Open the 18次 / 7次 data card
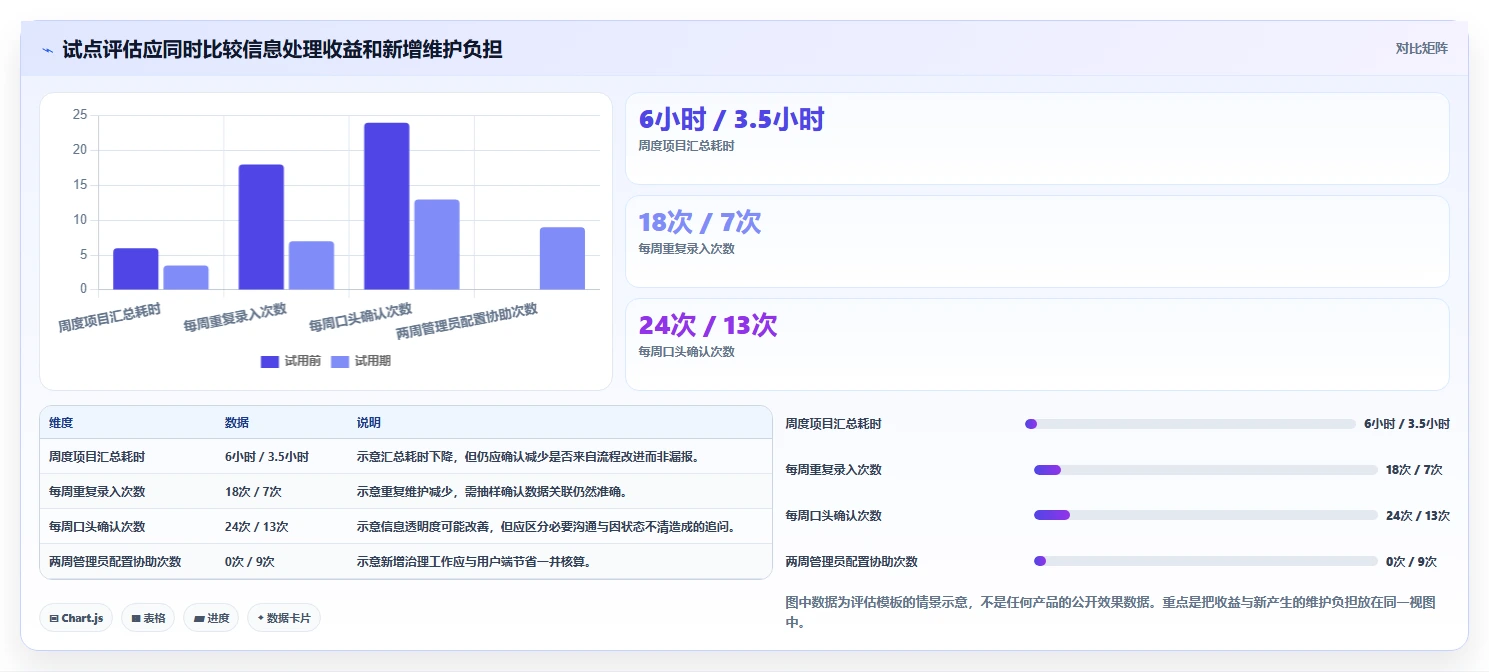This screenshot has height=672, width=1489. pyautogui.click(x=1037, y=241)
